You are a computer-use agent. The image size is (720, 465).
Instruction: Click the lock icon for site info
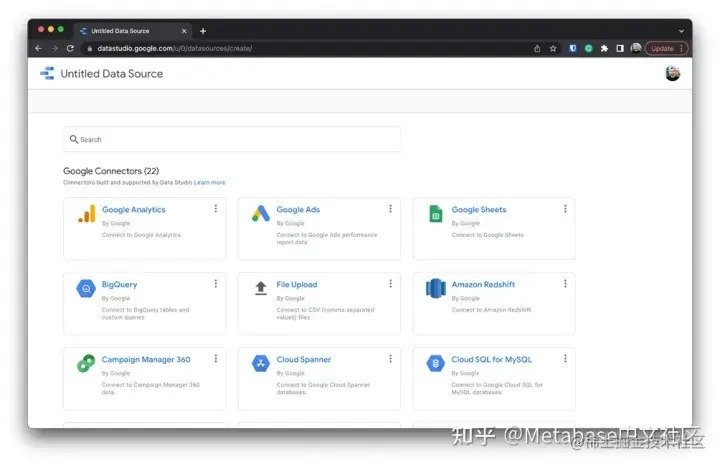(90, 48)
